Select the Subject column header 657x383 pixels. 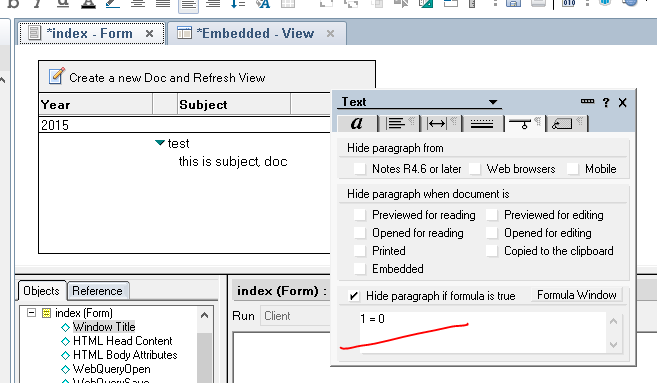click(x=234, y=104)
